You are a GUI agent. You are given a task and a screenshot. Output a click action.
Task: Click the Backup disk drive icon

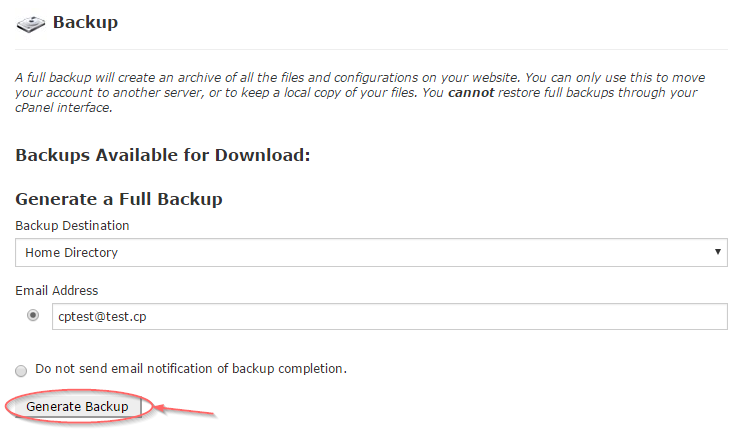click(30, 23)
